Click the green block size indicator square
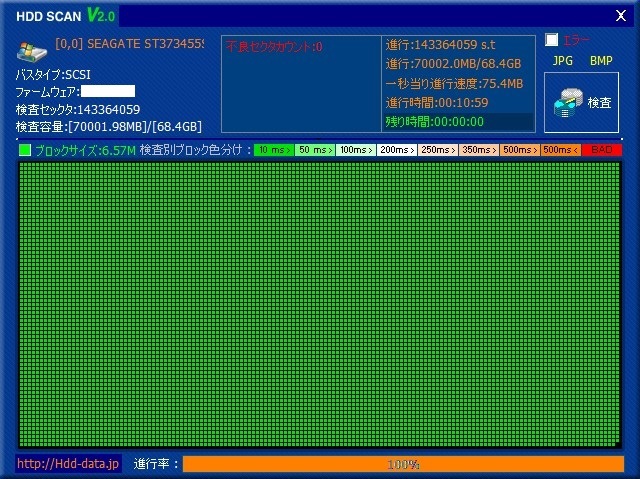 [25, 150]
